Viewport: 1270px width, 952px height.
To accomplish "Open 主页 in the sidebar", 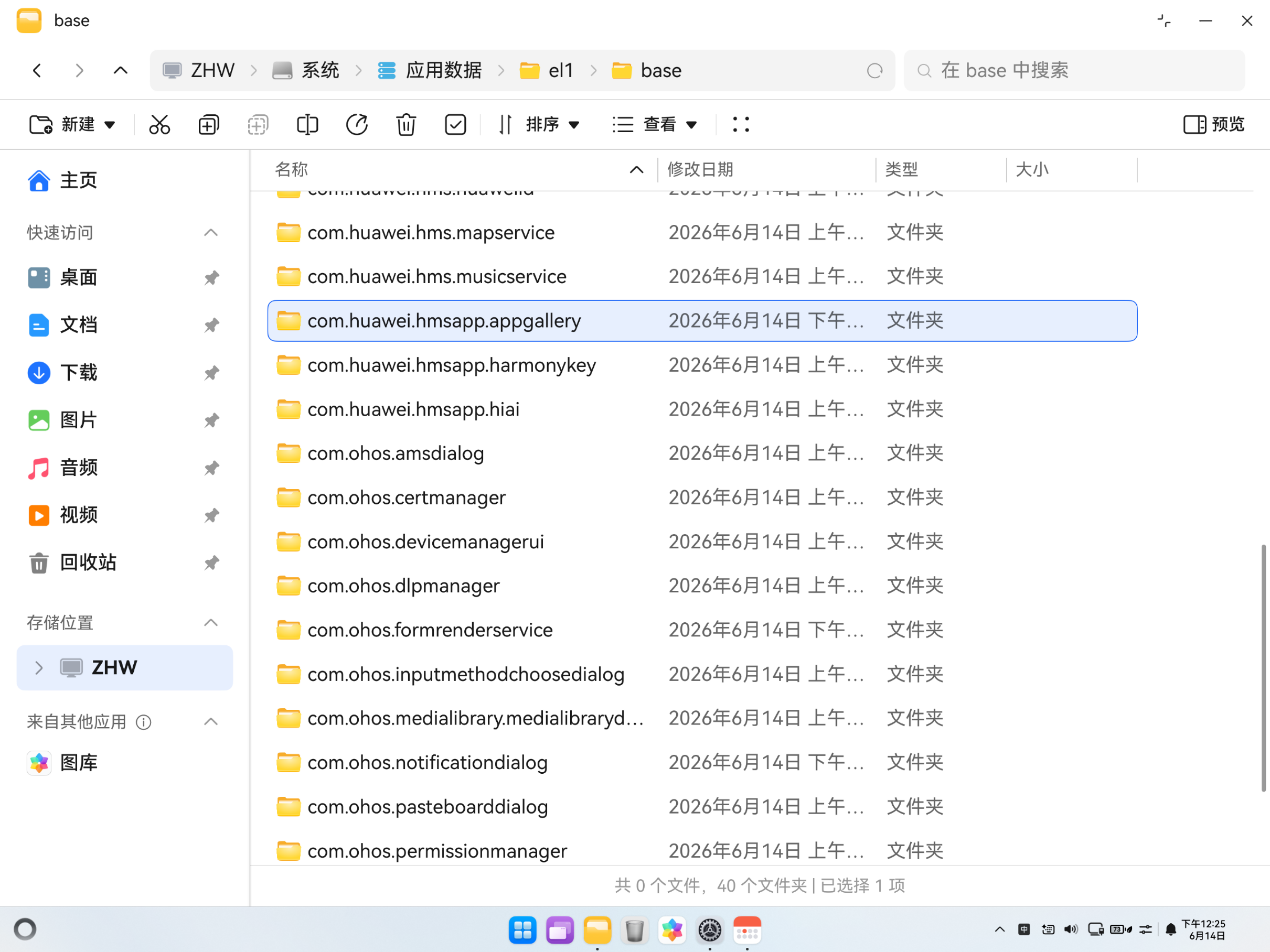I will click(x=62, y=181).
